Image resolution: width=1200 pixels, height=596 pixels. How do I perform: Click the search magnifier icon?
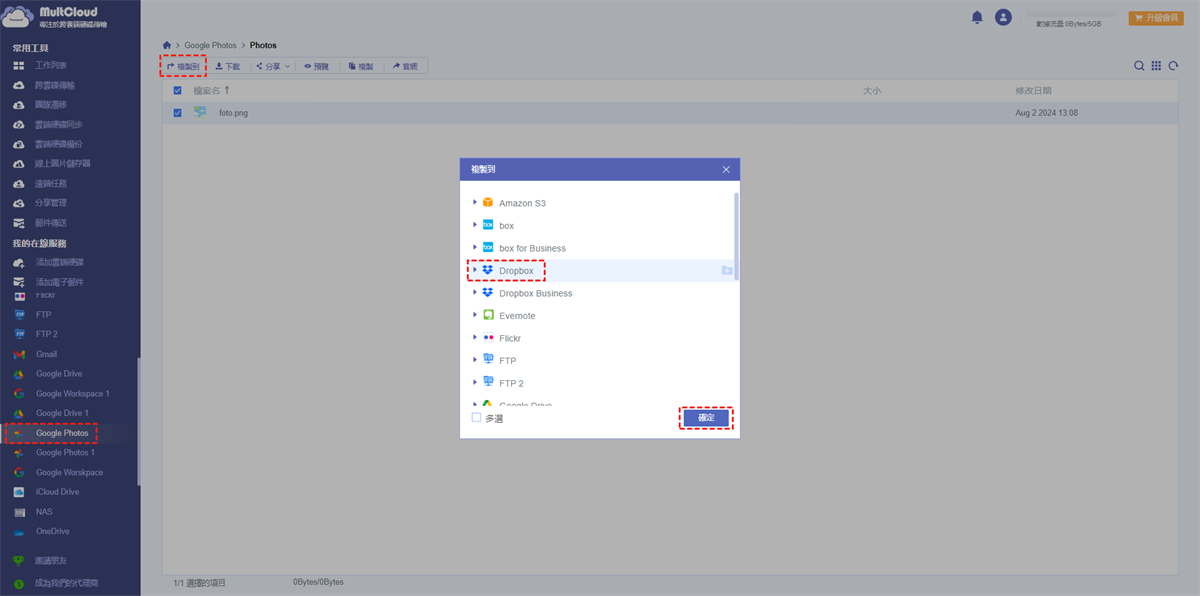pyautogui.click(x=1139, y=66)
